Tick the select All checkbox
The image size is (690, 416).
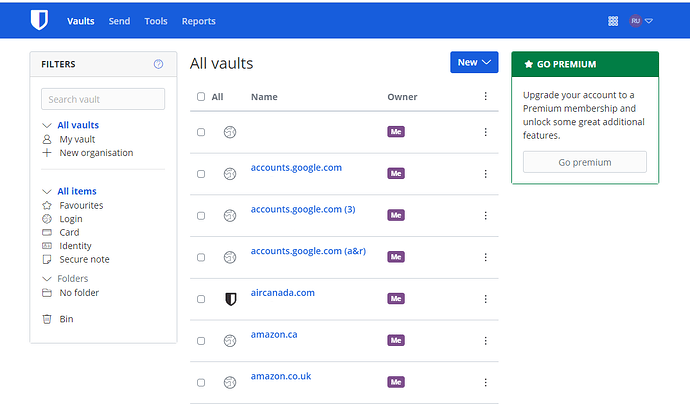(201, 96)
